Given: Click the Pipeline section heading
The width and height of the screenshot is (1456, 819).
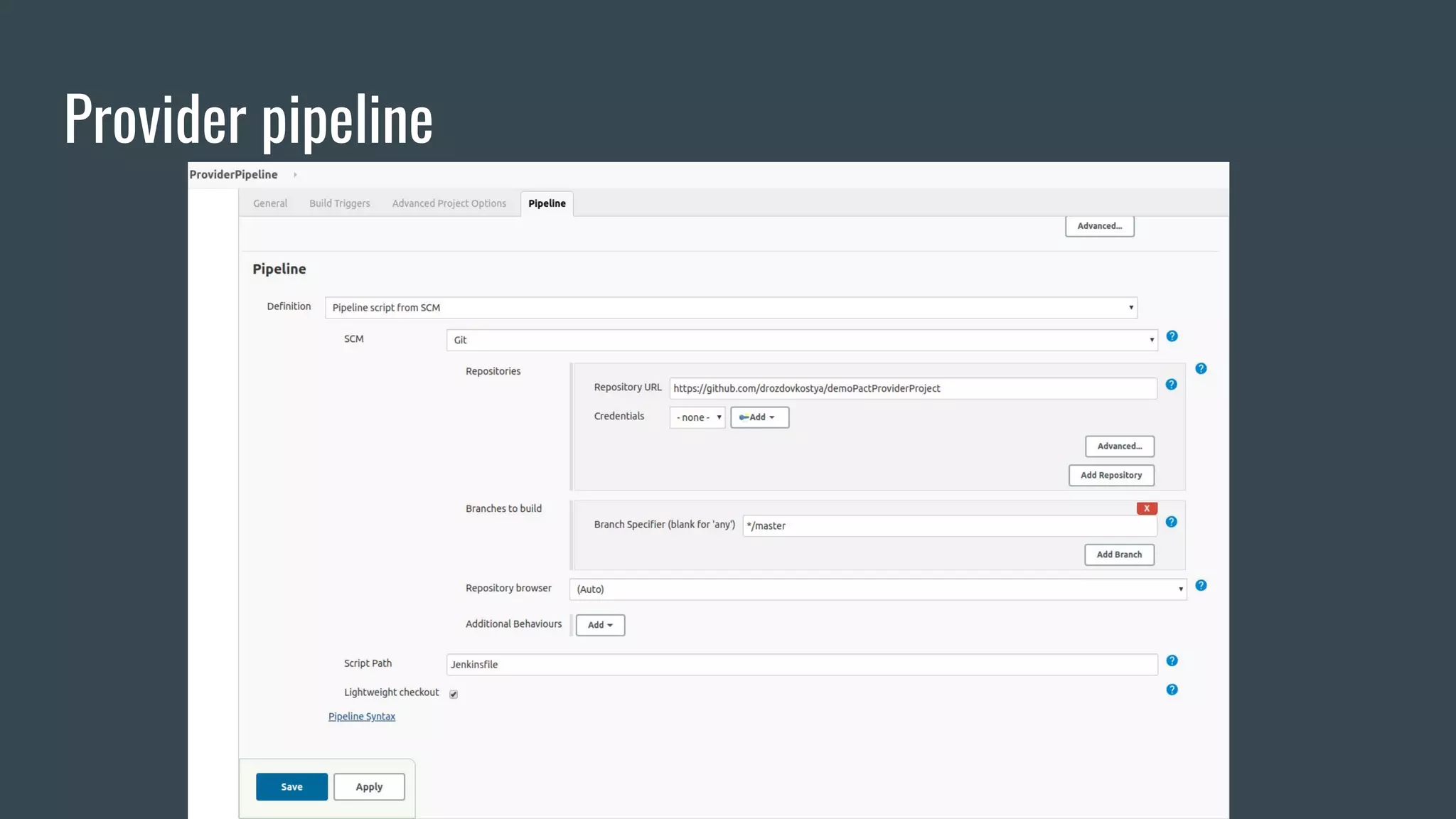Looking at the screenshot, I should (279, 269).
